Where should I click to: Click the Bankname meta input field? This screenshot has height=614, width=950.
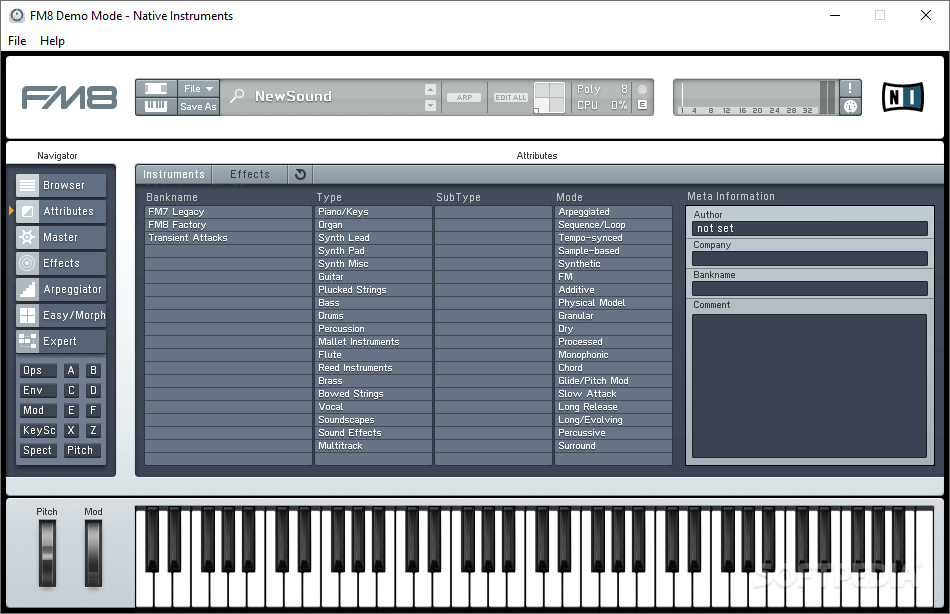(809, 289)
